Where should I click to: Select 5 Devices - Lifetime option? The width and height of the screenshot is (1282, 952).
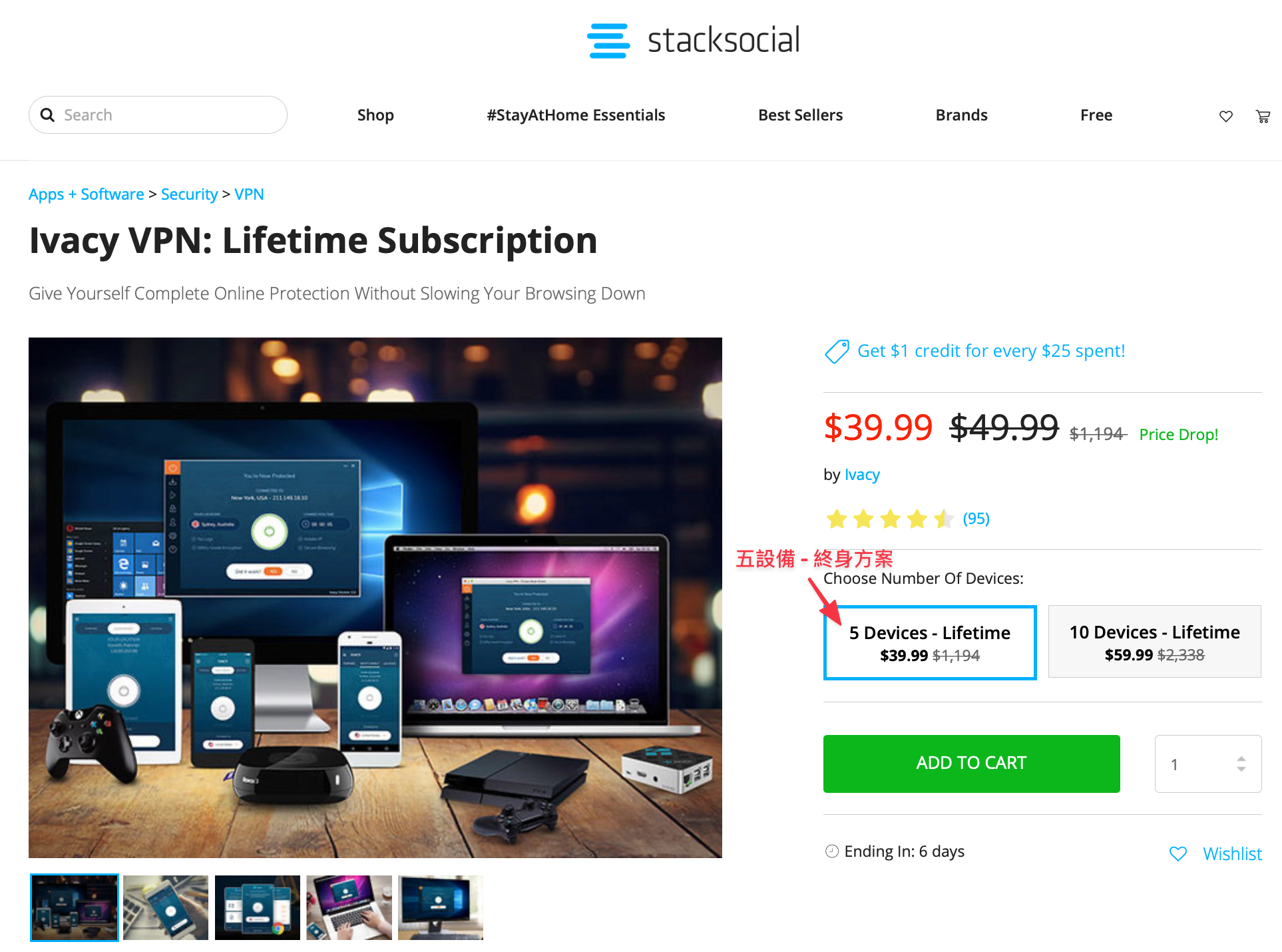tap(930, 642)
